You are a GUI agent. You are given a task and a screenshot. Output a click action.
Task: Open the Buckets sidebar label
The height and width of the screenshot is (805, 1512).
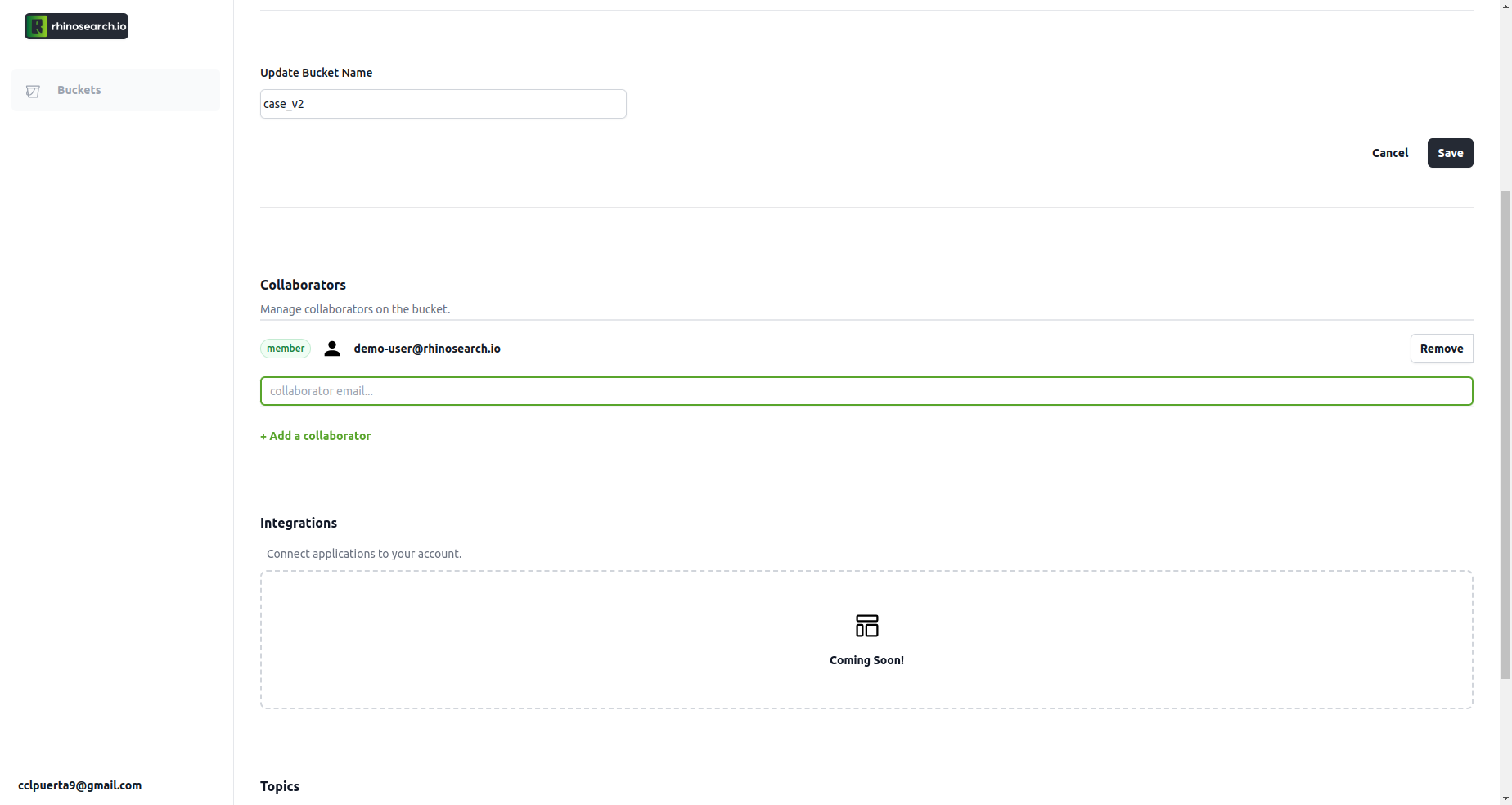coord(79,90)
